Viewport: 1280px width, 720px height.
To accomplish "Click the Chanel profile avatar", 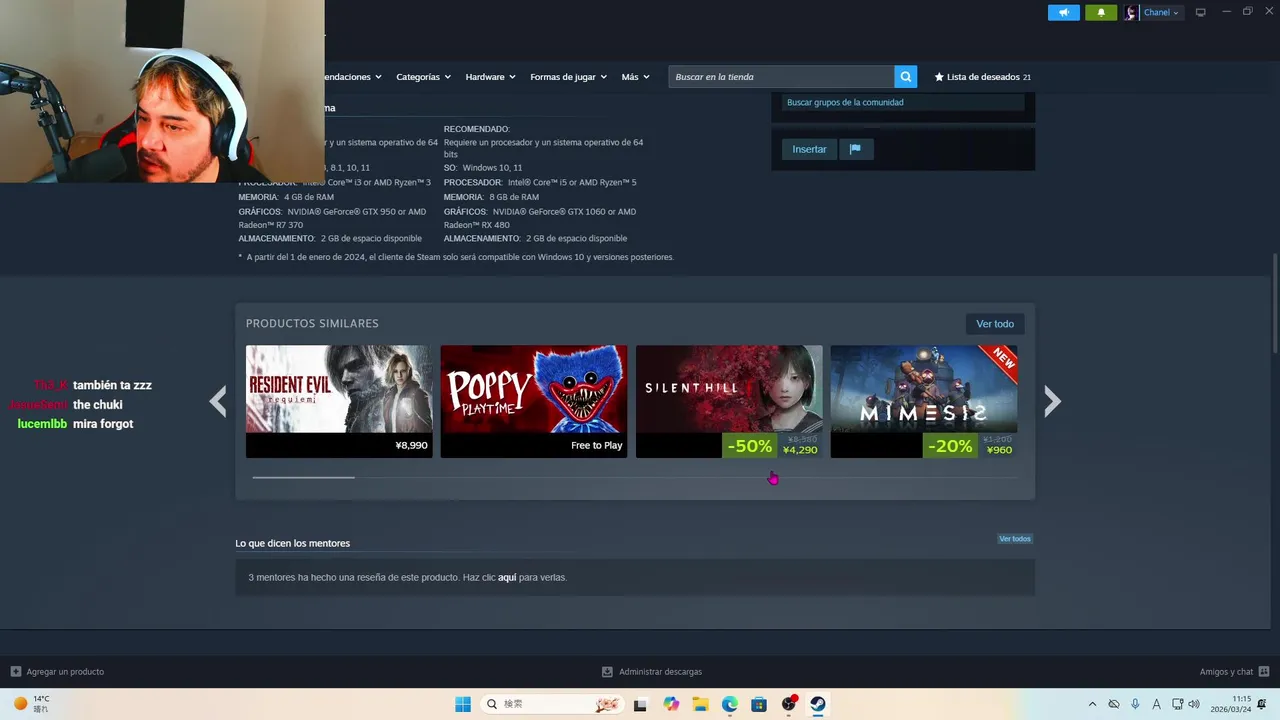I will pos(1131,12).
